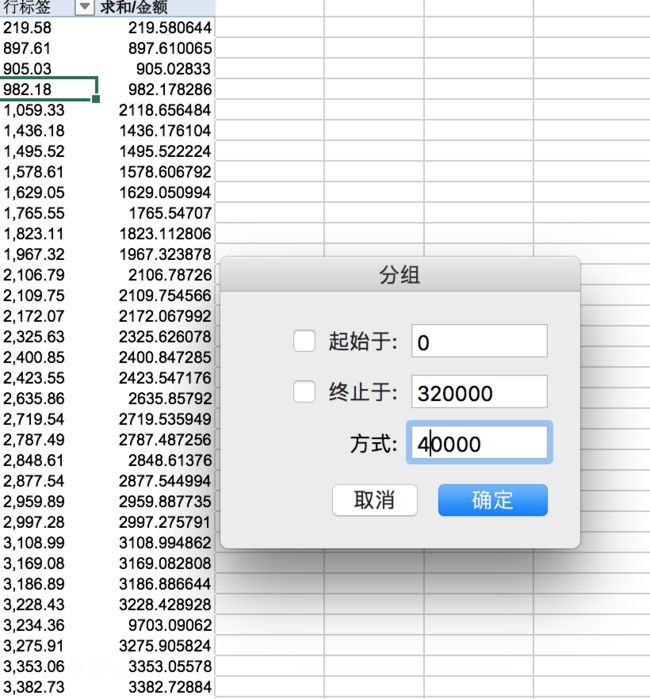Open the 行标签 filter dropdown arrow
650x699 pixels.
click(84, 7)
